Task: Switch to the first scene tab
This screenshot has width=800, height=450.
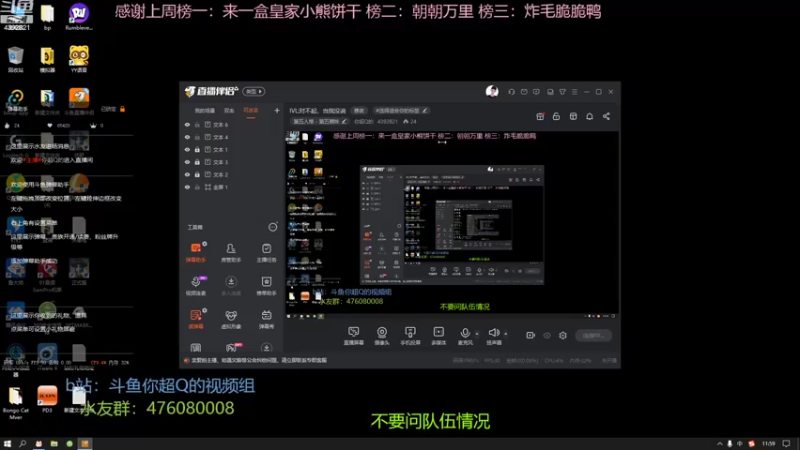Action: point(205,110)
